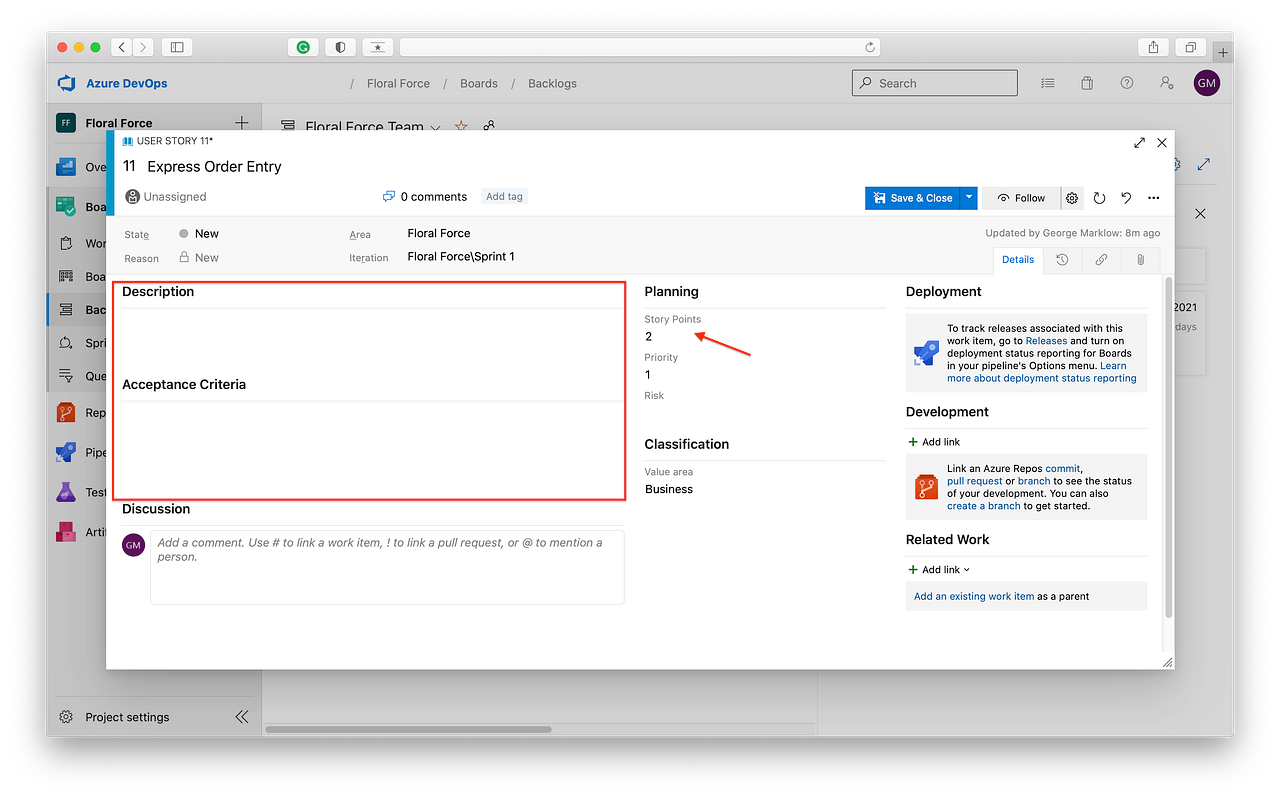
Task: Open Azure DevOps help question mark icon
Action: click(1127, 83)
